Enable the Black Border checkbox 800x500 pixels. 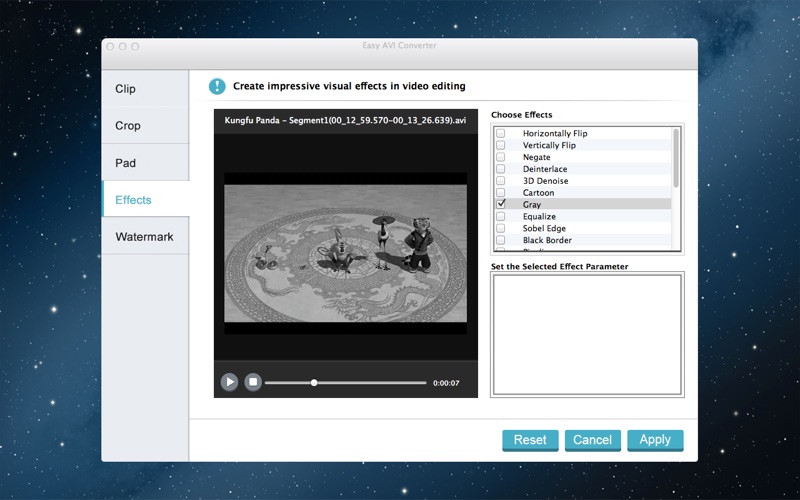coord(501,240)
